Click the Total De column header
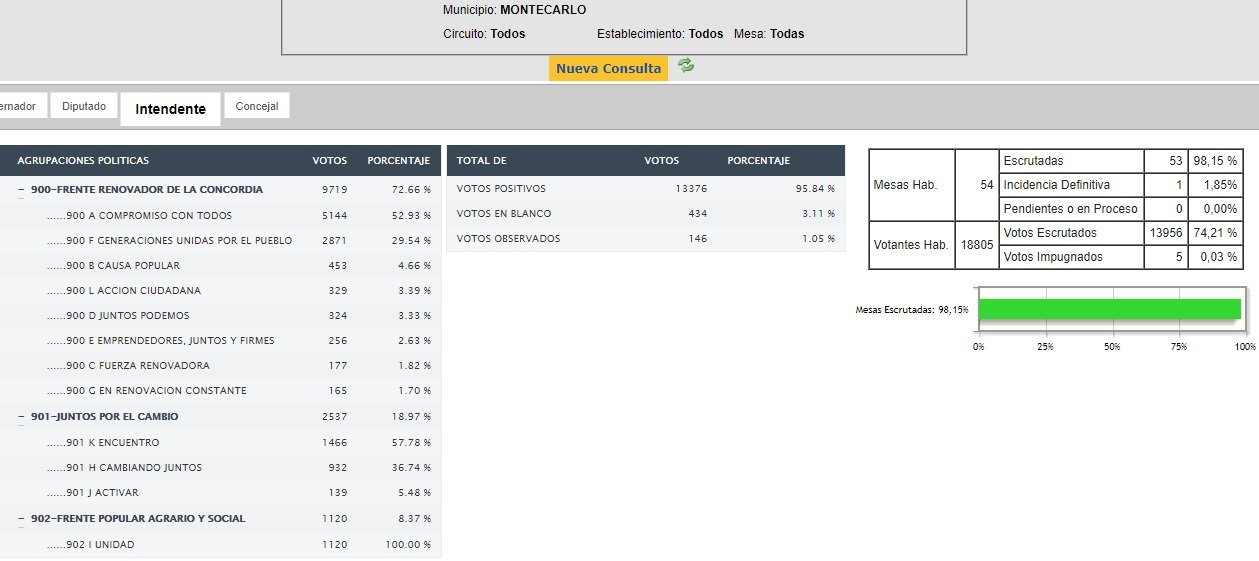Screen dimensions: 1259x561 coord(482,161)
